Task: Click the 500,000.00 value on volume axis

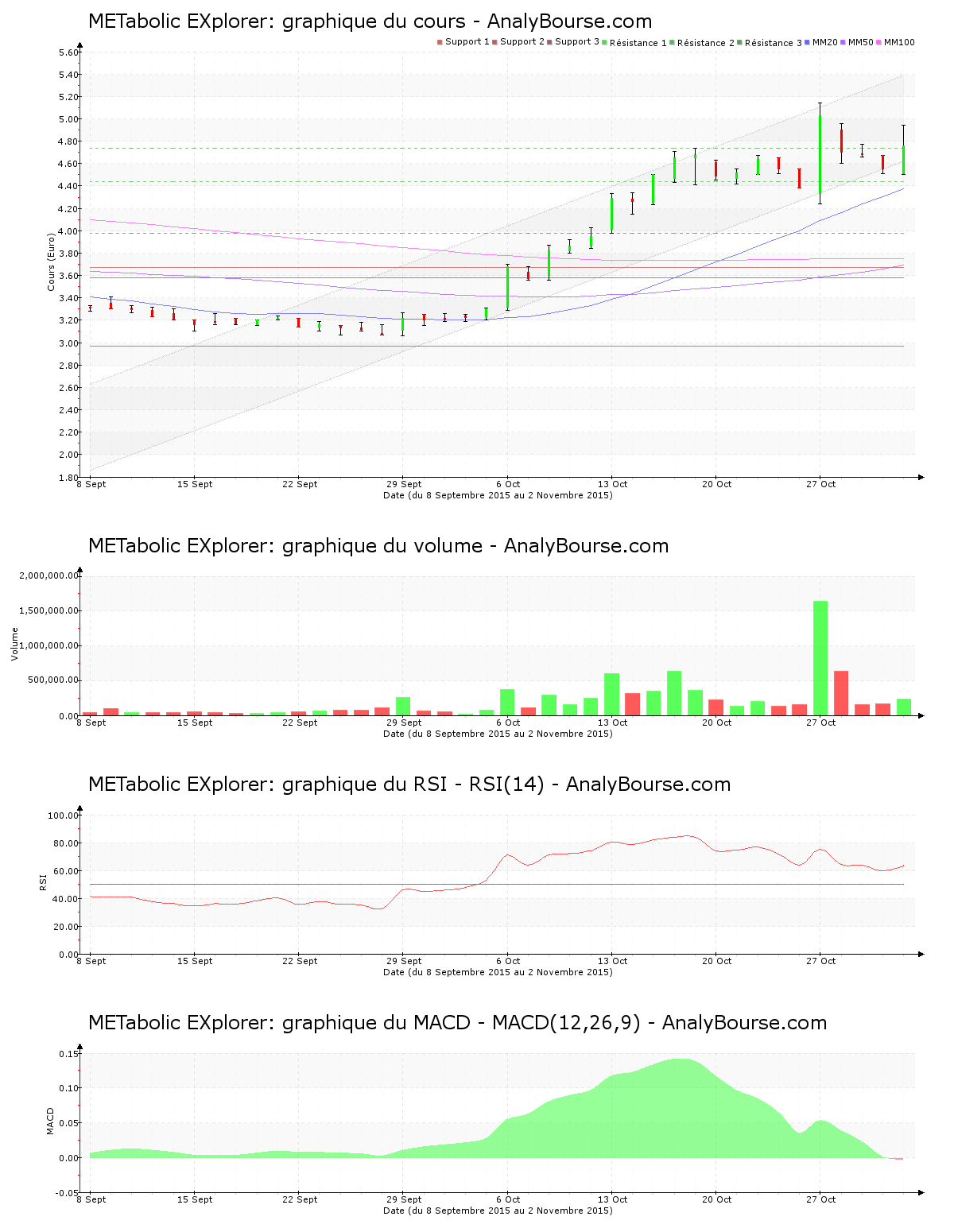Action: click(x=53, y=680)
